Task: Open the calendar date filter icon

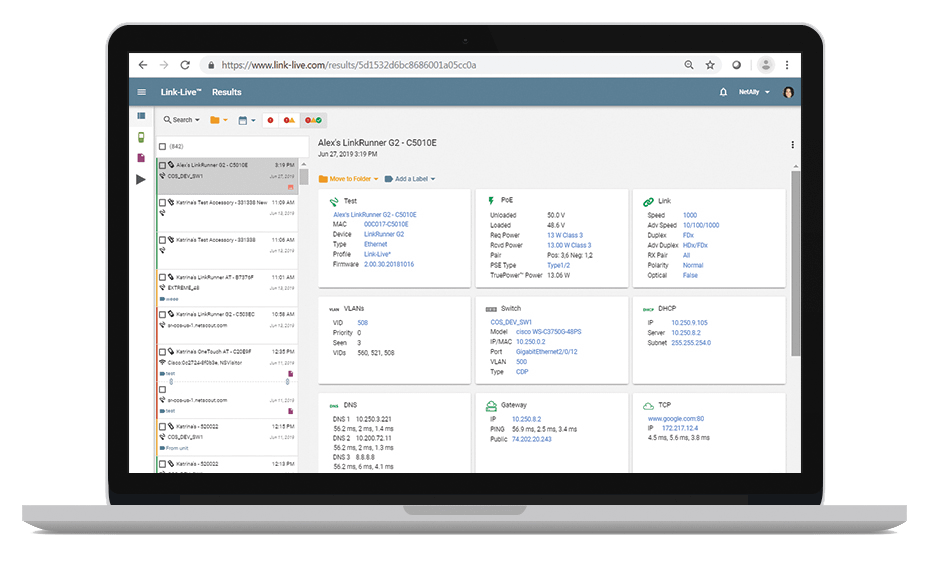Action: pyautogui.click(x=243, y=120)
